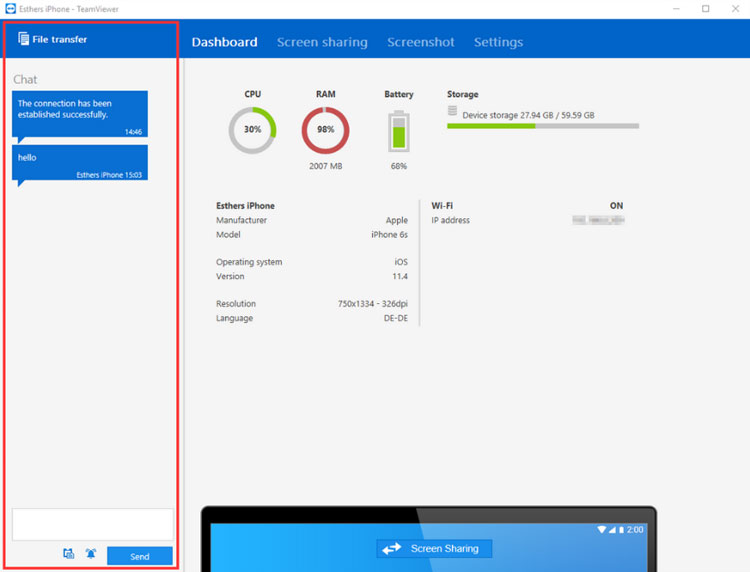
Task: Click the chat message input box
Action: pyautogui.click(x=92, y=524)
